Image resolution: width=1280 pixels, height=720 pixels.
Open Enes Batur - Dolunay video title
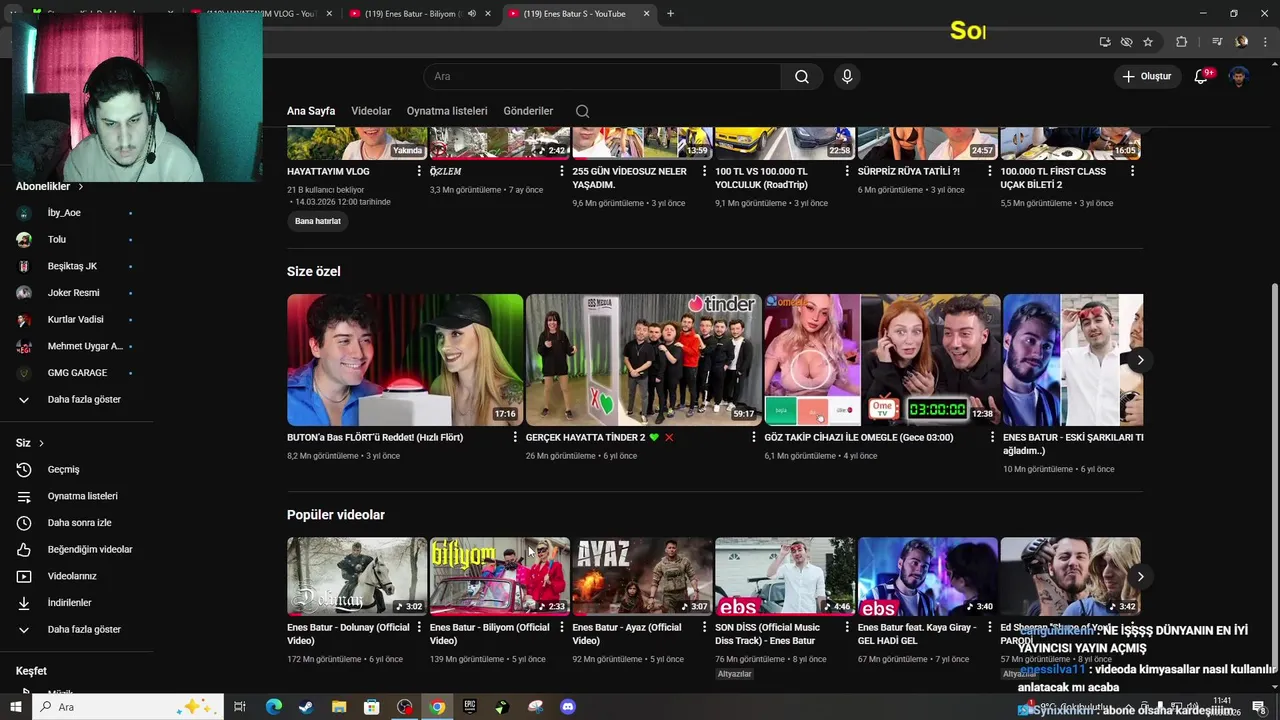[348, 634]
